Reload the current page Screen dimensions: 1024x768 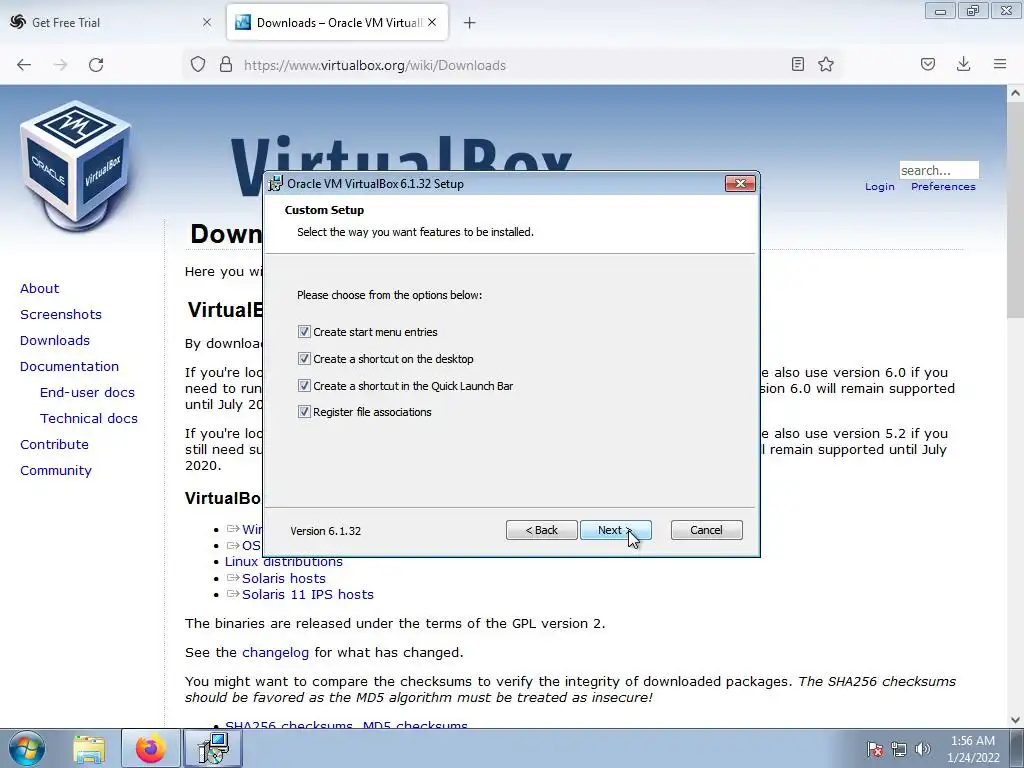click(x=96, y=65)
